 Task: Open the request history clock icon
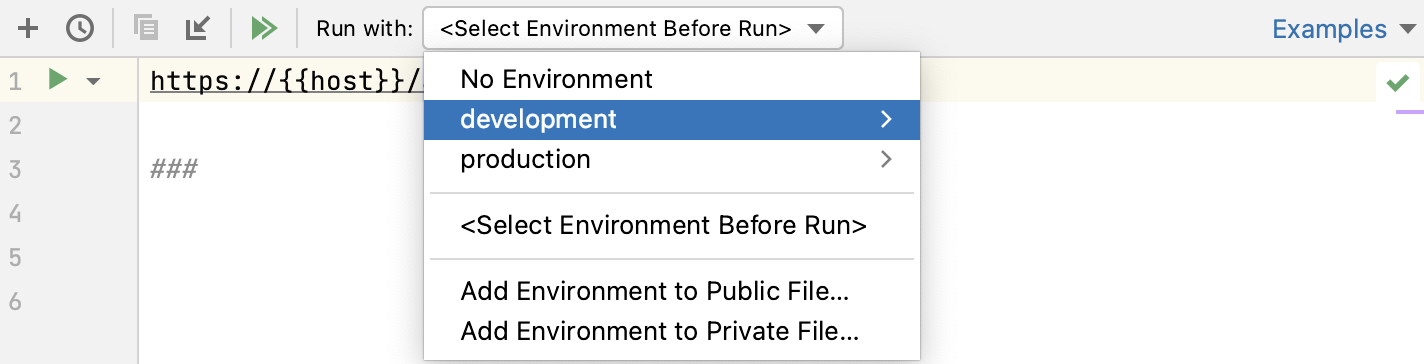pyautogui.click(x=79, y=28)
